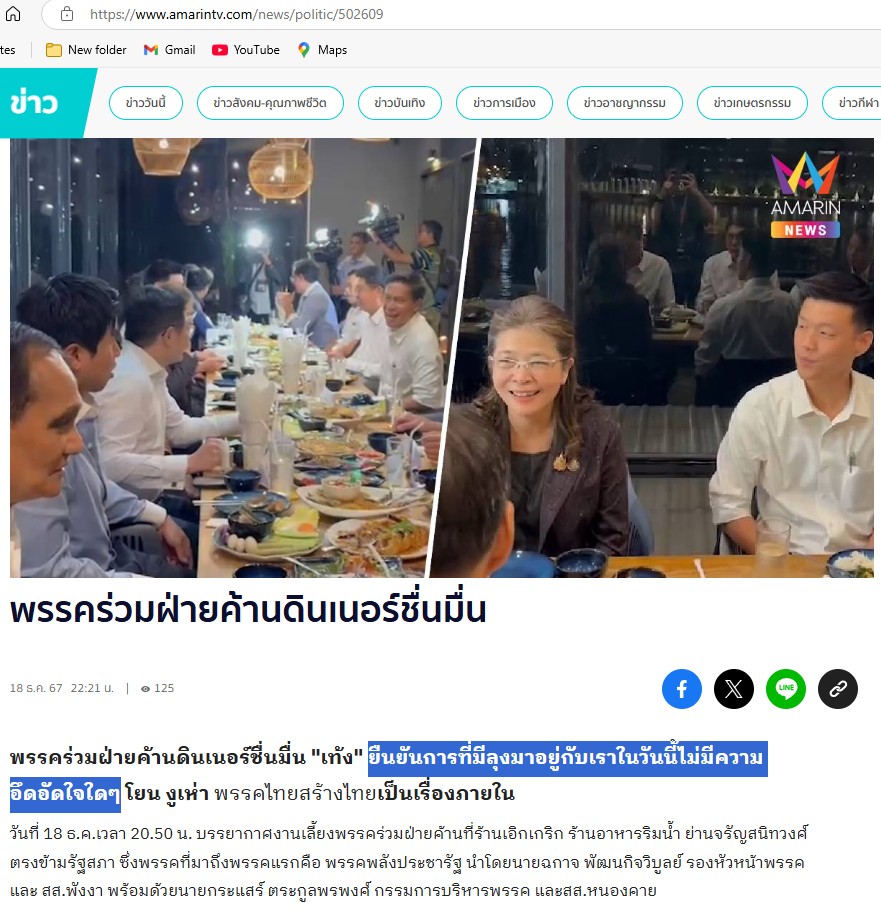Select the ข่าวบันเทิง category tab

click(400, 103)
